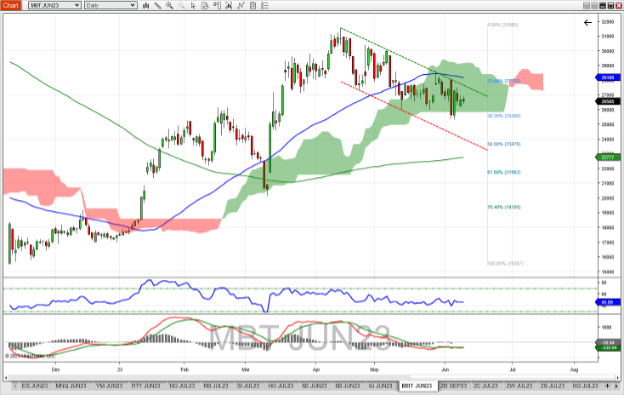Screen dimensions: 624x396
Task: Open the indicators icon
Action: [x=229, y=5]
